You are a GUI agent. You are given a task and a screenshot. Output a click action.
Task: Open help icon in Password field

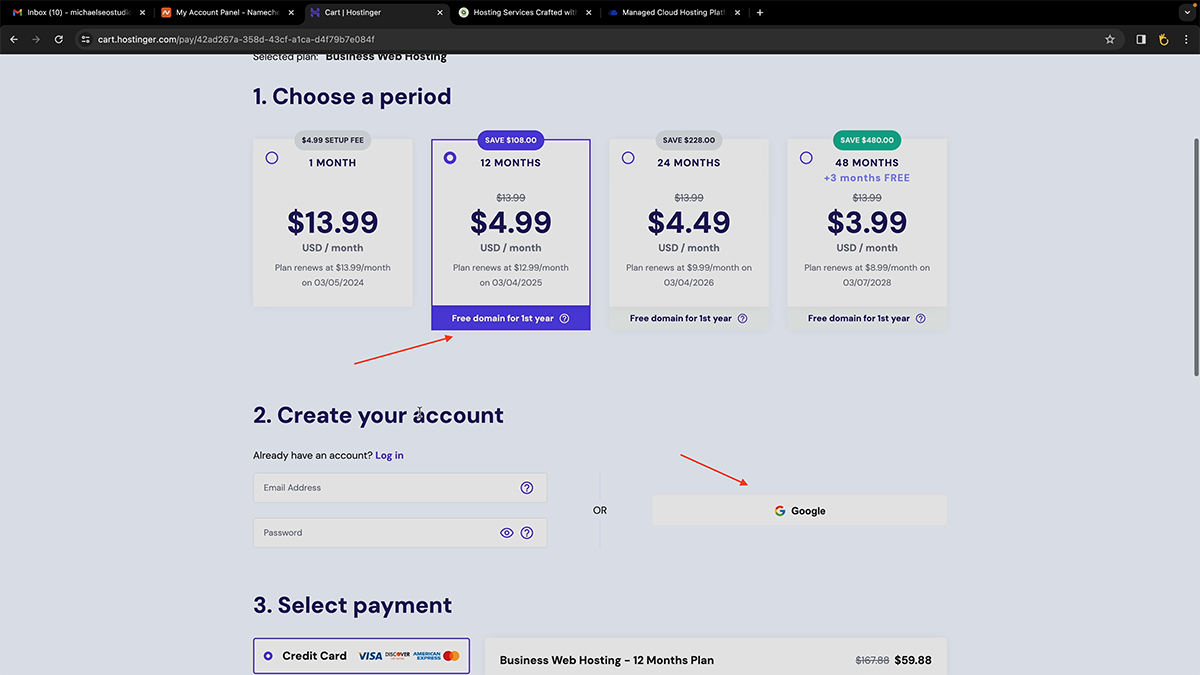[x=527, y=533]
